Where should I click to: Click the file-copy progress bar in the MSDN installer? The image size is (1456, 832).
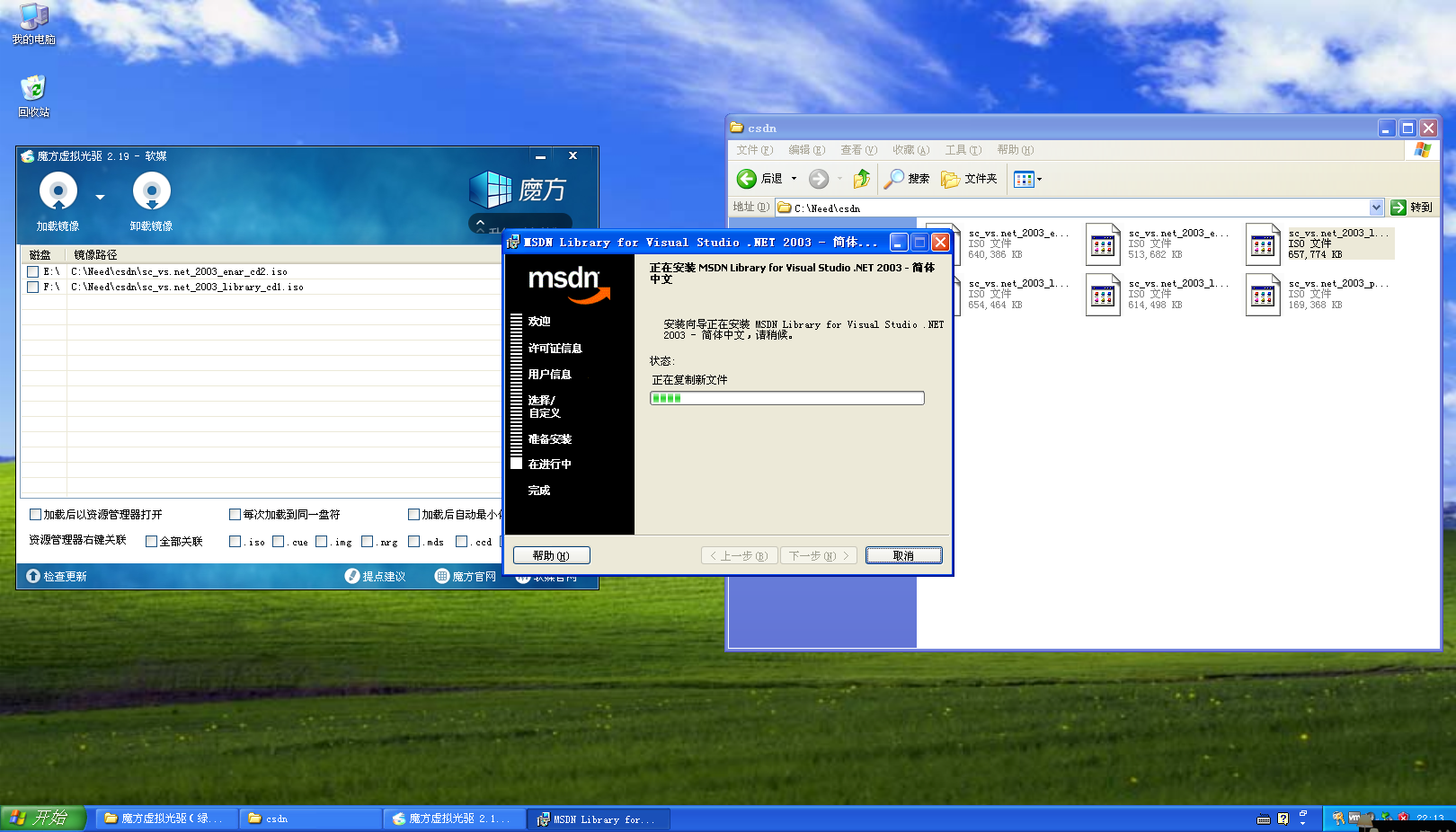[x=786, y=398]
